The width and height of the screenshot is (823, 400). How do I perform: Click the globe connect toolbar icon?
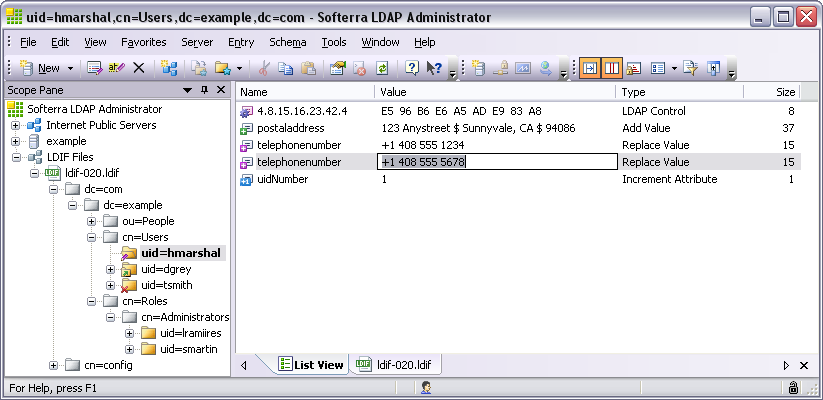pyautogui.click(x=546, y=68)
